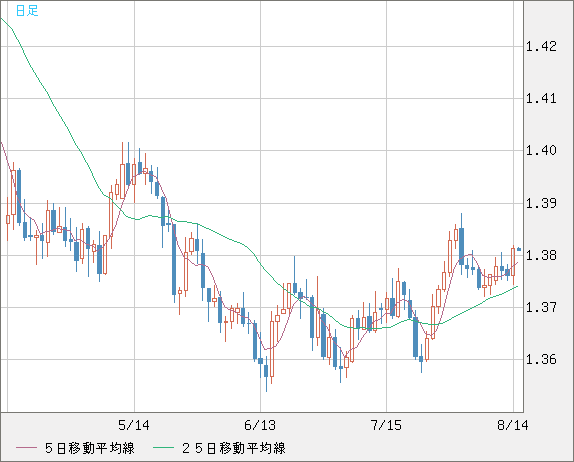Select the 1.37 price axis label

click(x=541, y=307)
